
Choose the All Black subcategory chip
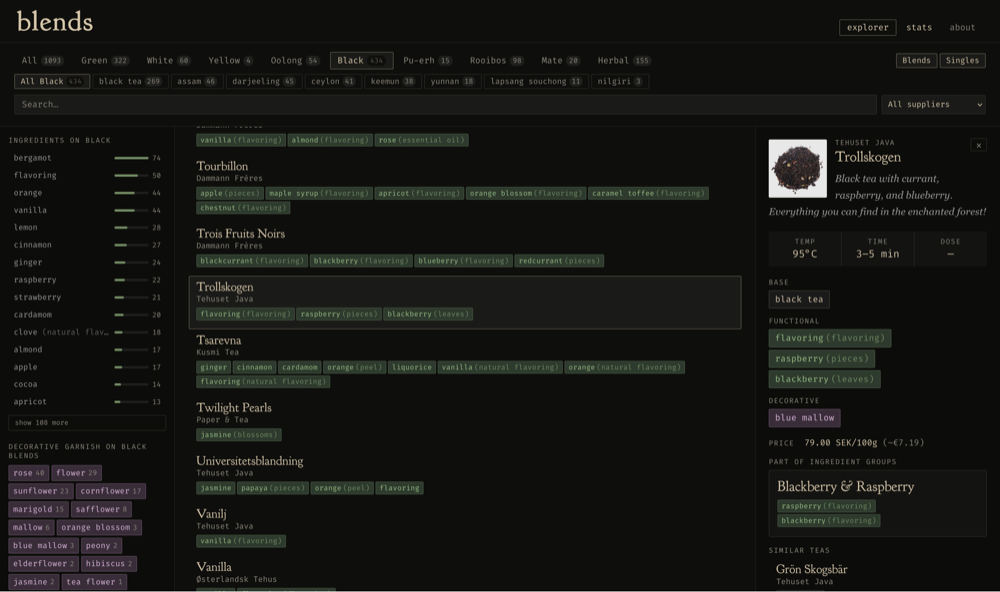coord(52,82)
